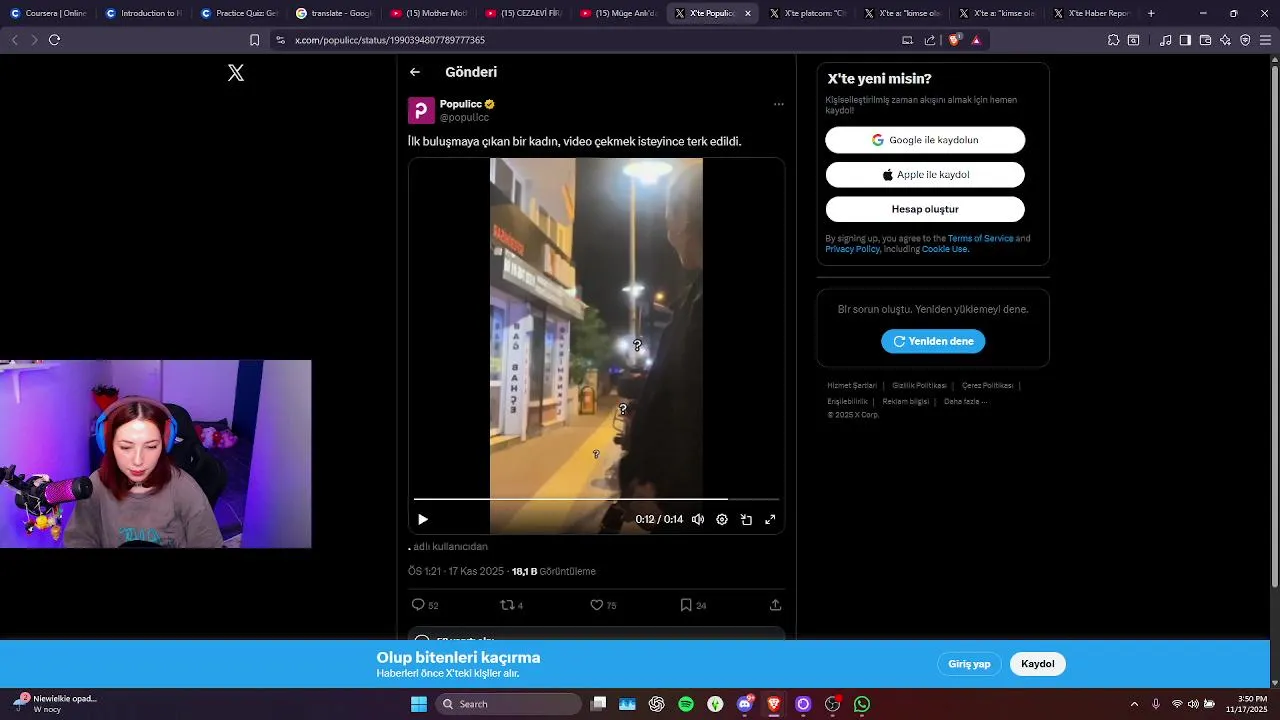Screen dimensions: 1280x720
Task: Click 'Apple ile kaydol' button
Action: (925, 175)
